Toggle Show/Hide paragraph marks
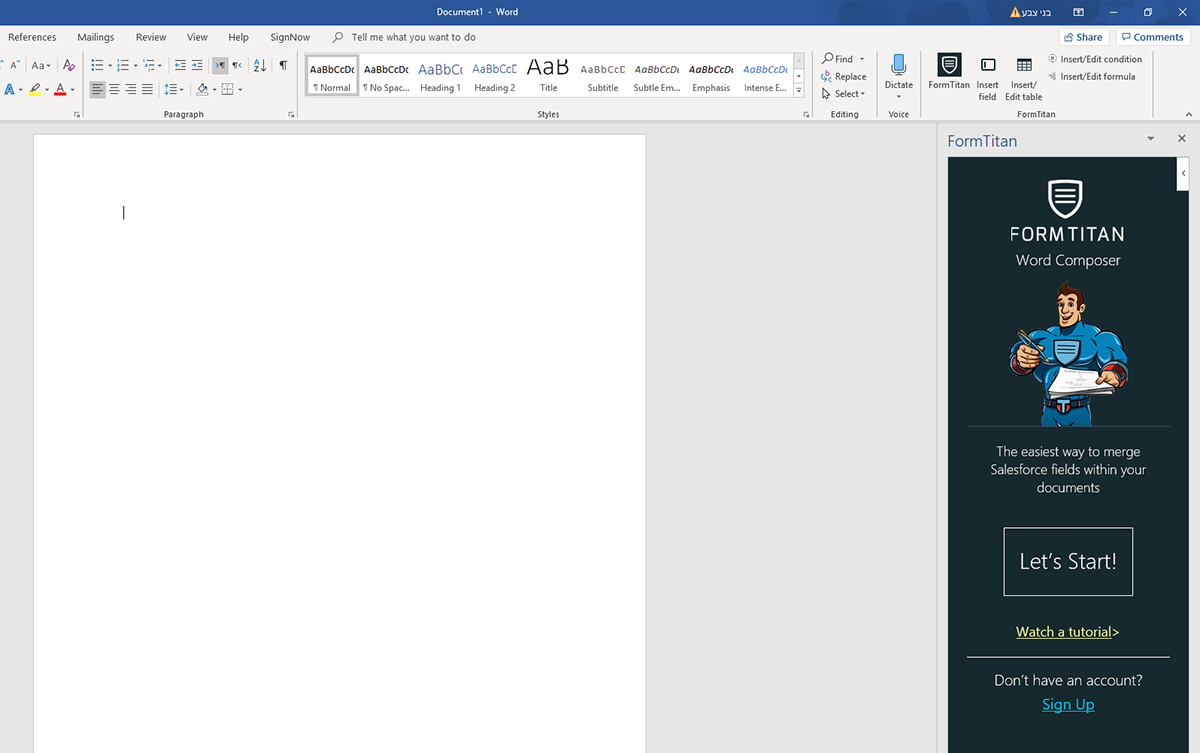 (283, 65)
